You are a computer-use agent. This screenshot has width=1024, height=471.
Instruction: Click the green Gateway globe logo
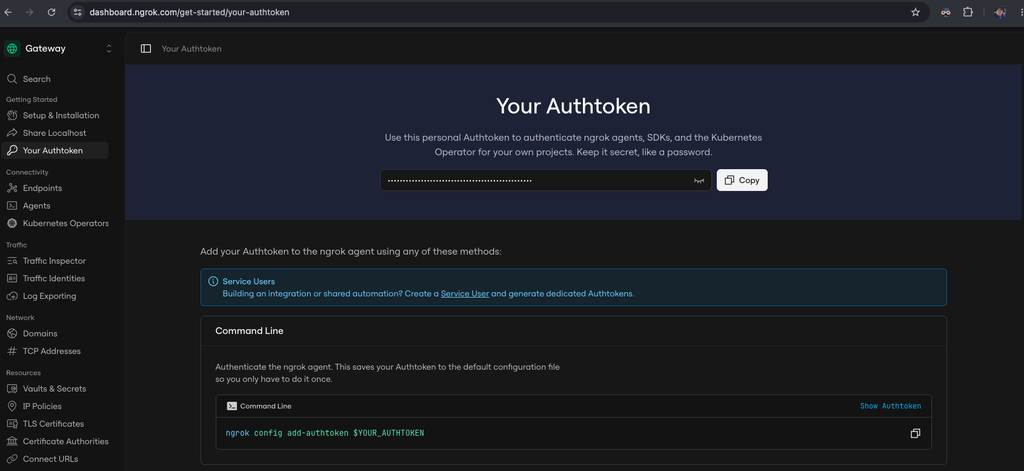tap(12, 48)
